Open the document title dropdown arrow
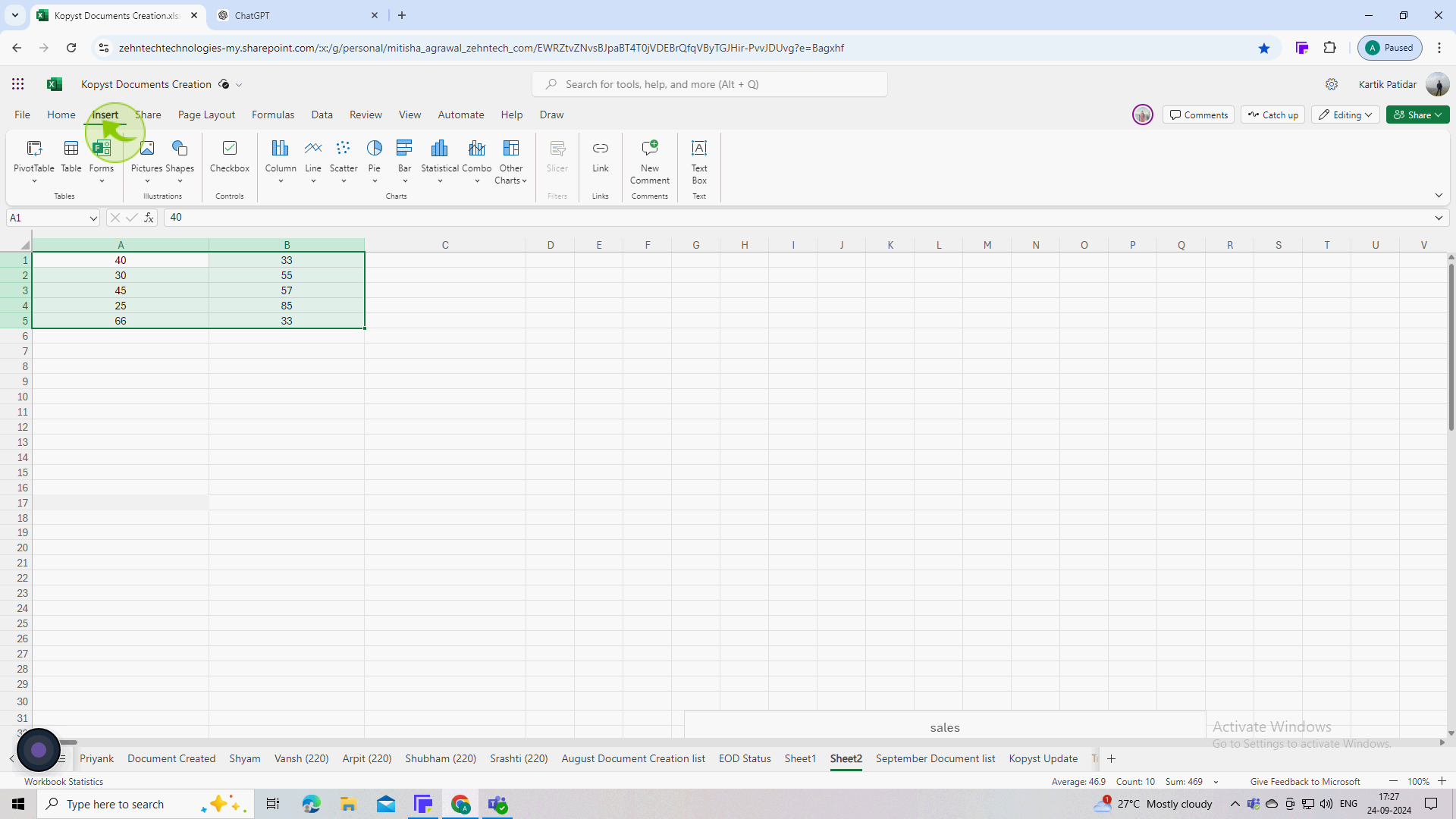The height and width of the screenshot is (819, 1456). pyautogui.click(x=239, y=85)
